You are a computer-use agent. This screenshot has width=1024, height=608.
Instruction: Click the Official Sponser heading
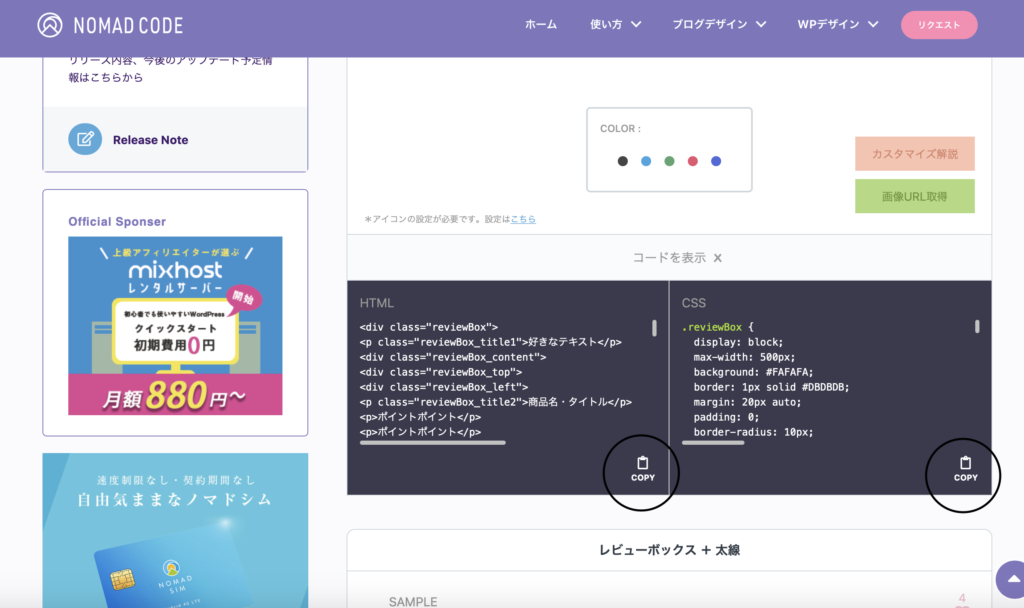(117, 221)
